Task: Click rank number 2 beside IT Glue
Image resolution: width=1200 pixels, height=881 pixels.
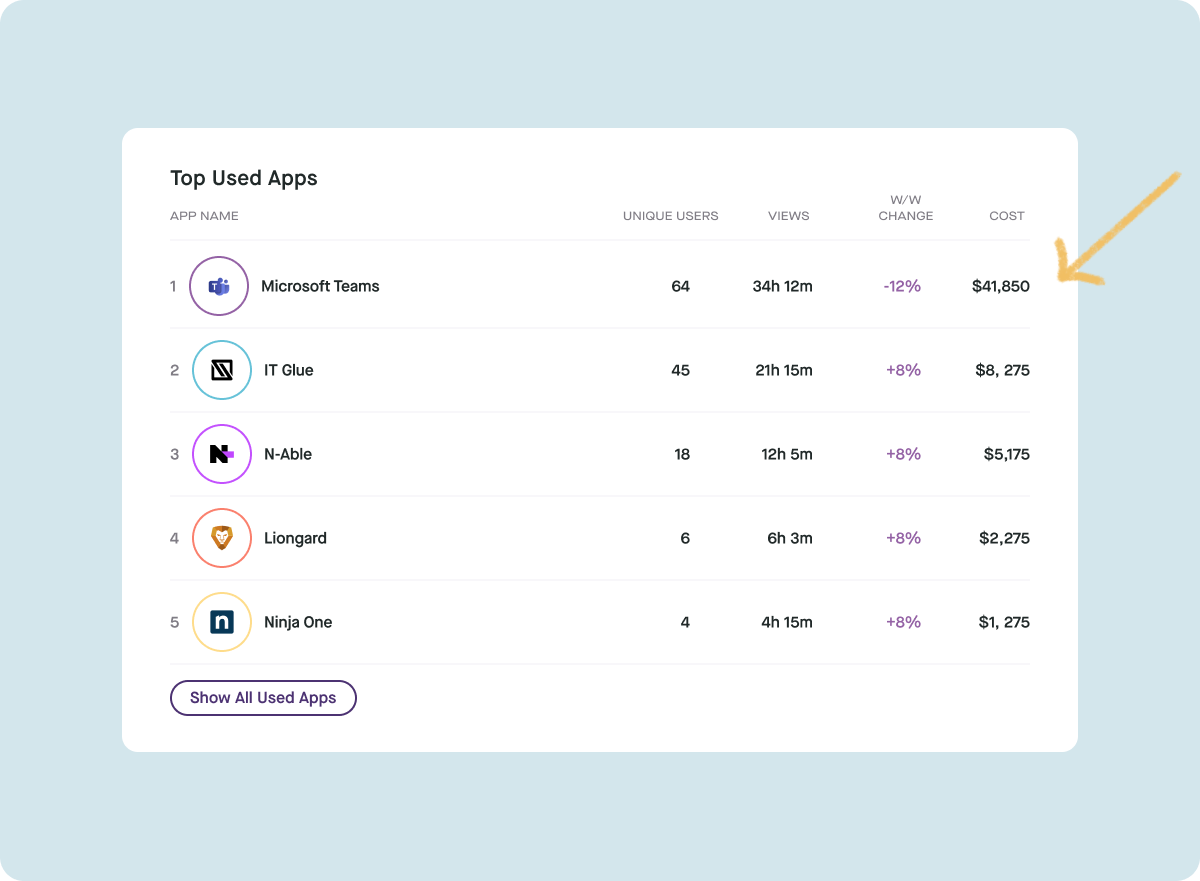Action: pos(174,370)
